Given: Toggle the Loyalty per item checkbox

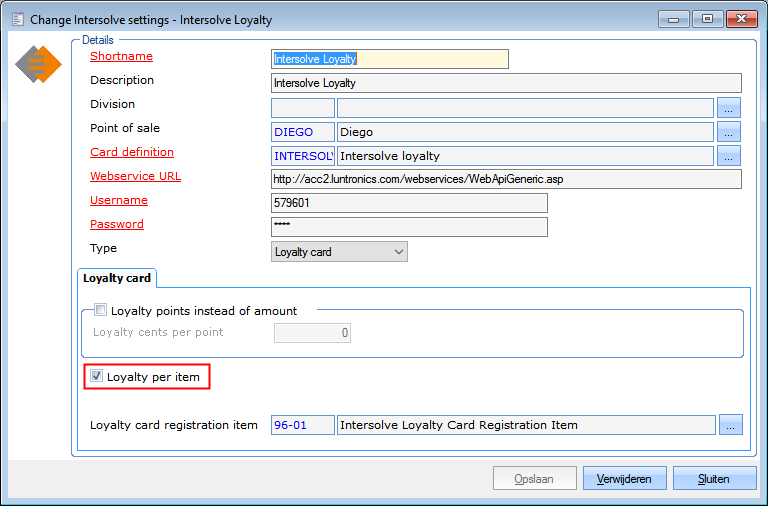Looking at the screenshot, I should pyautogui.click(x=96, y=377).
